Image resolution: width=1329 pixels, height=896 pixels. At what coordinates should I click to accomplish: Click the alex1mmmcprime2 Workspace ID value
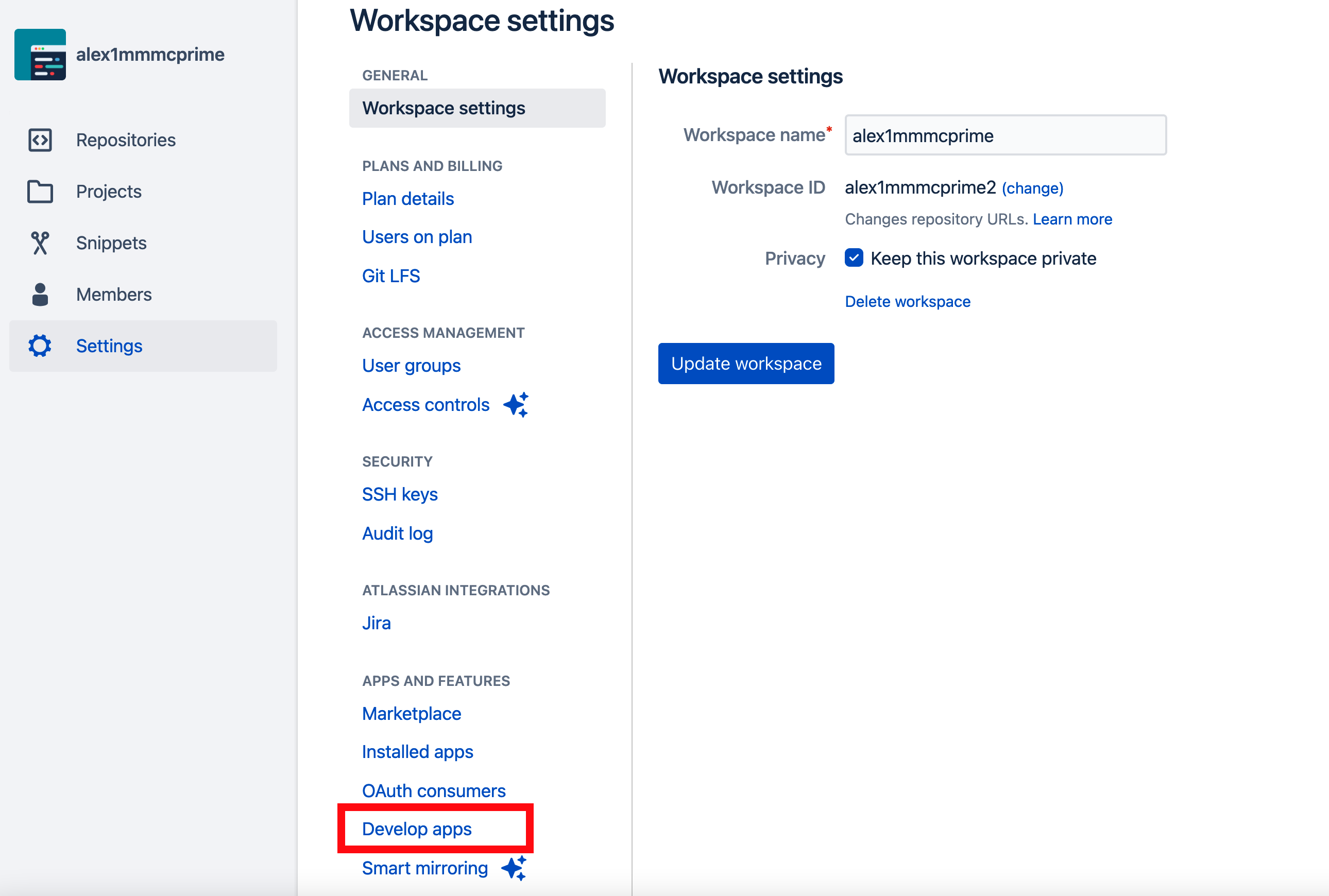921,187
